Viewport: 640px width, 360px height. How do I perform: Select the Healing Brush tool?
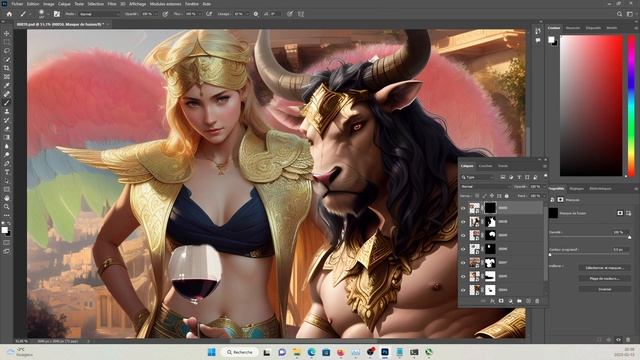pyautogui.click(x=7, y=94)
